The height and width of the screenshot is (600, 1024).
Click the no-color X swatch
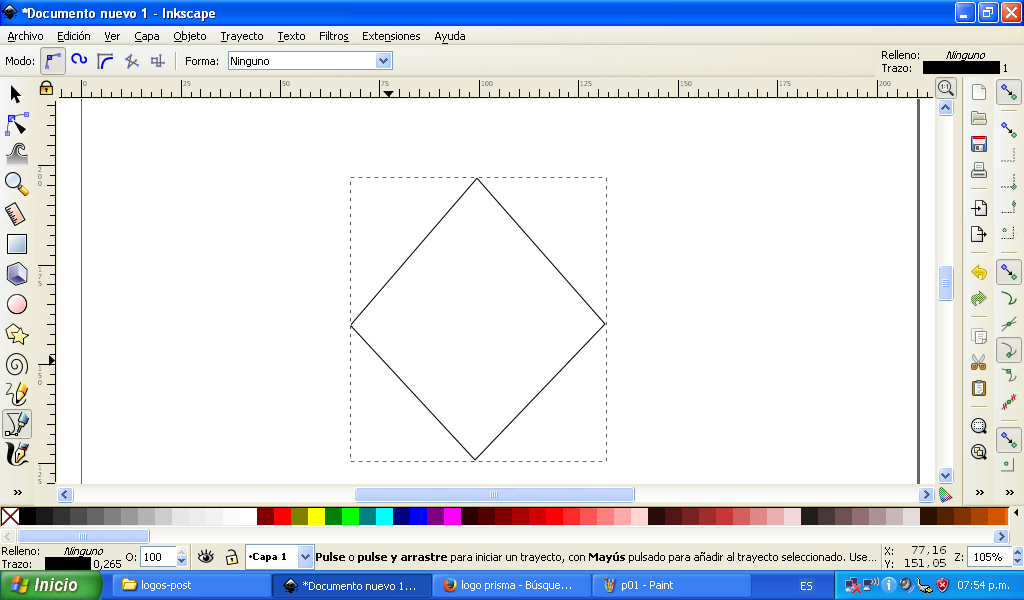pyautogui.click(x=10, y=516)
